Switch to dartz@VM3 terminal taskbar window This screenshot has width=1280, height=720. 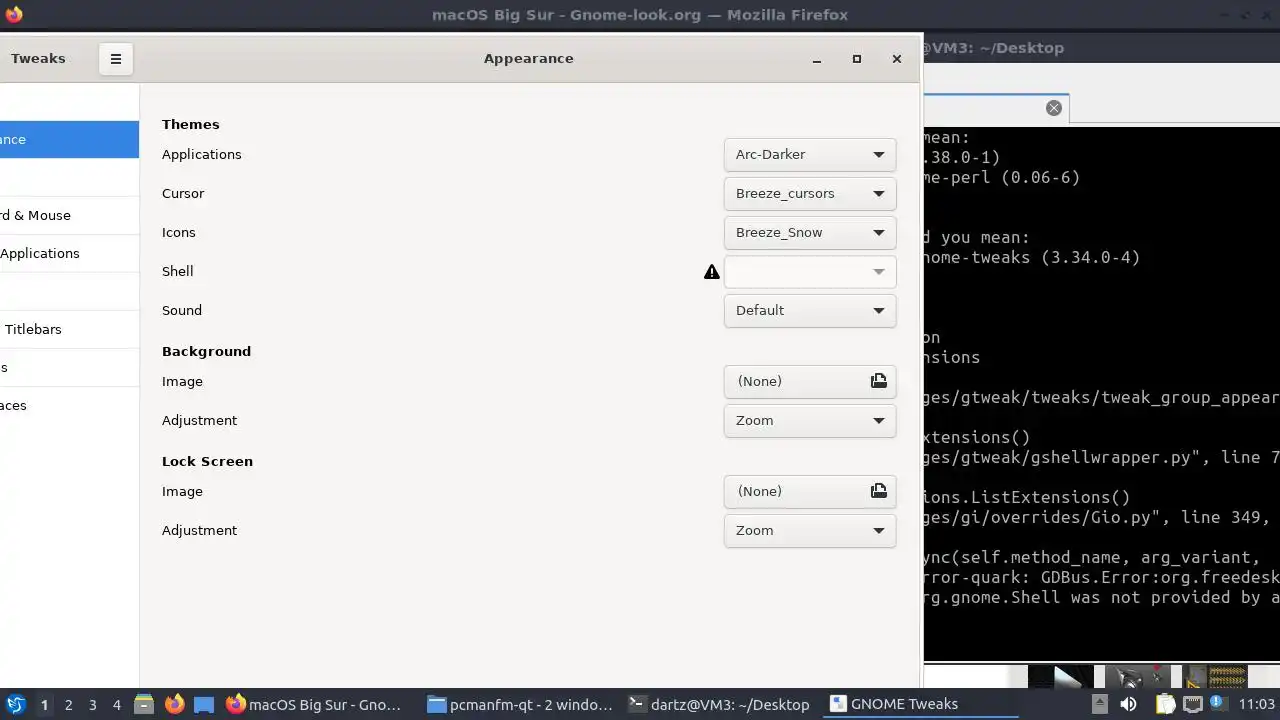tap(721, 704)
